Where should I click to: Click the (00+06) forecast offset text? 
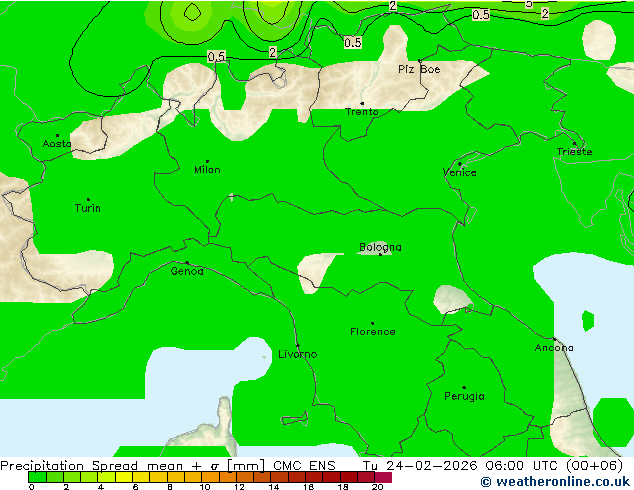(594, 466)
